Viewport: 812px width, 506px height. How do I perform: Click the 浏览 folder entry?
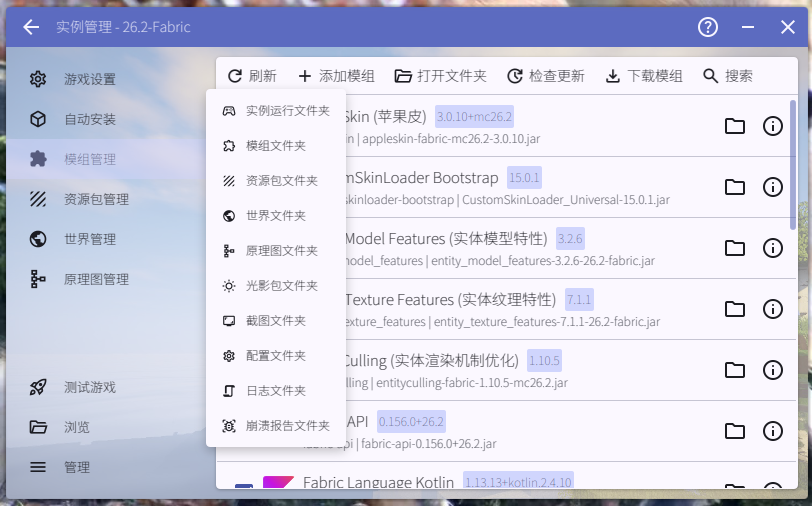click(106, 427)
